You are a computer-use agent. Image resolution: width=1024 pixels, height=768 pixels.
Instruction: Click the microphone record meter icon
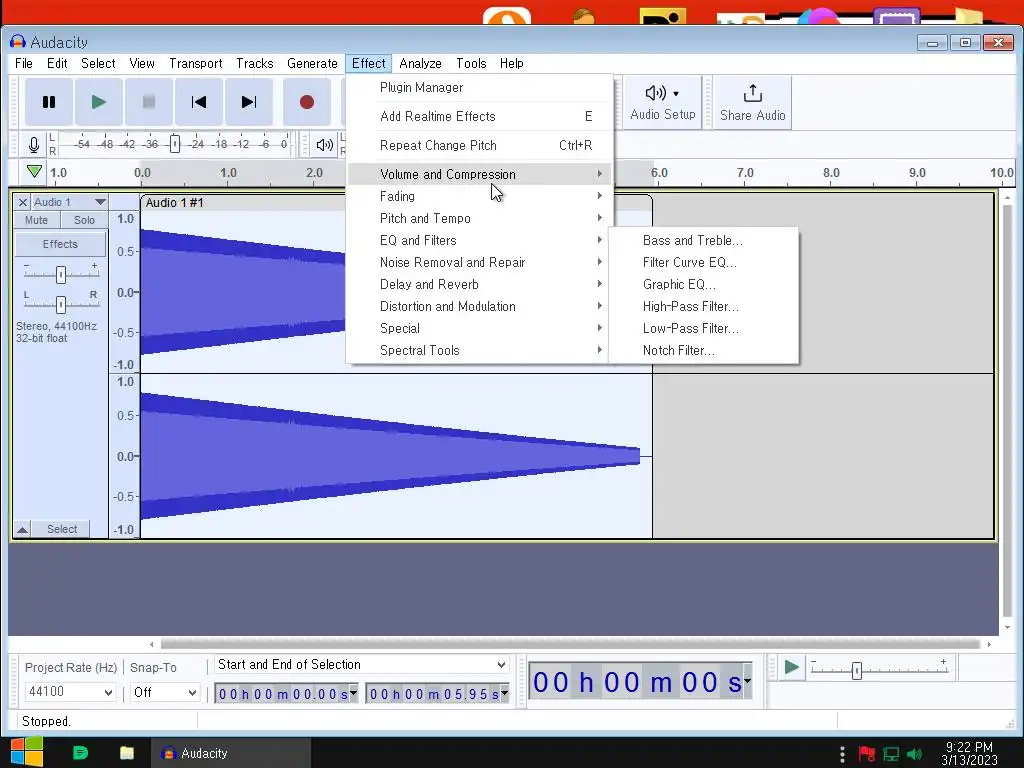click(x=34, y=144)
